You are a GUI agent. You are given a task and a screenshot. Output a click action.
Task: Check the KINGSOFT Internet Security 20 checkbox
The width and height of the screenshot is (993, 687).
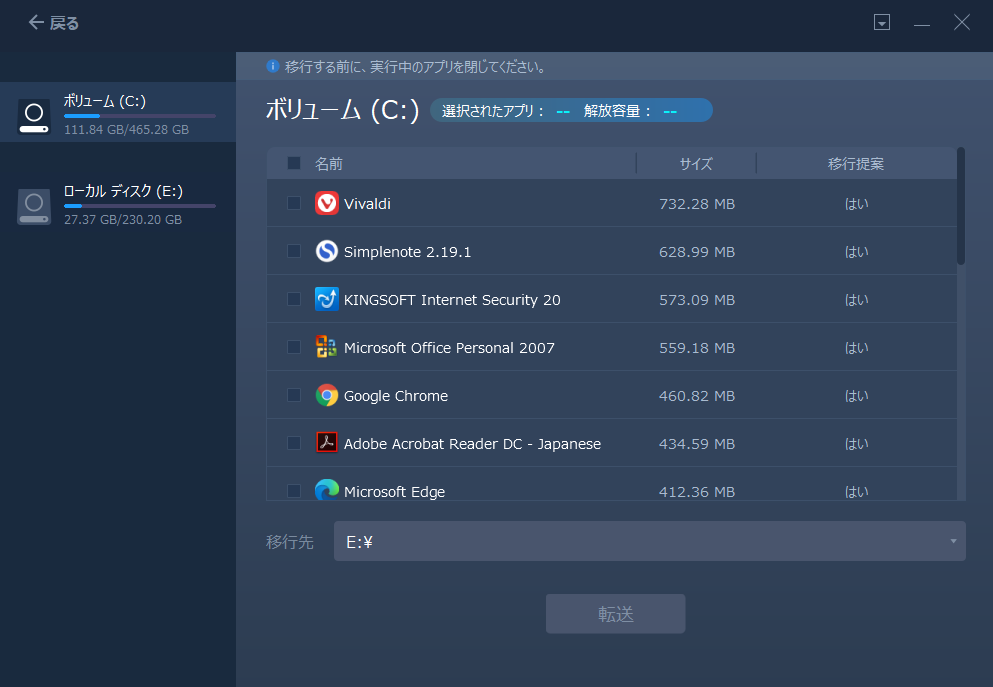(294, 299)
